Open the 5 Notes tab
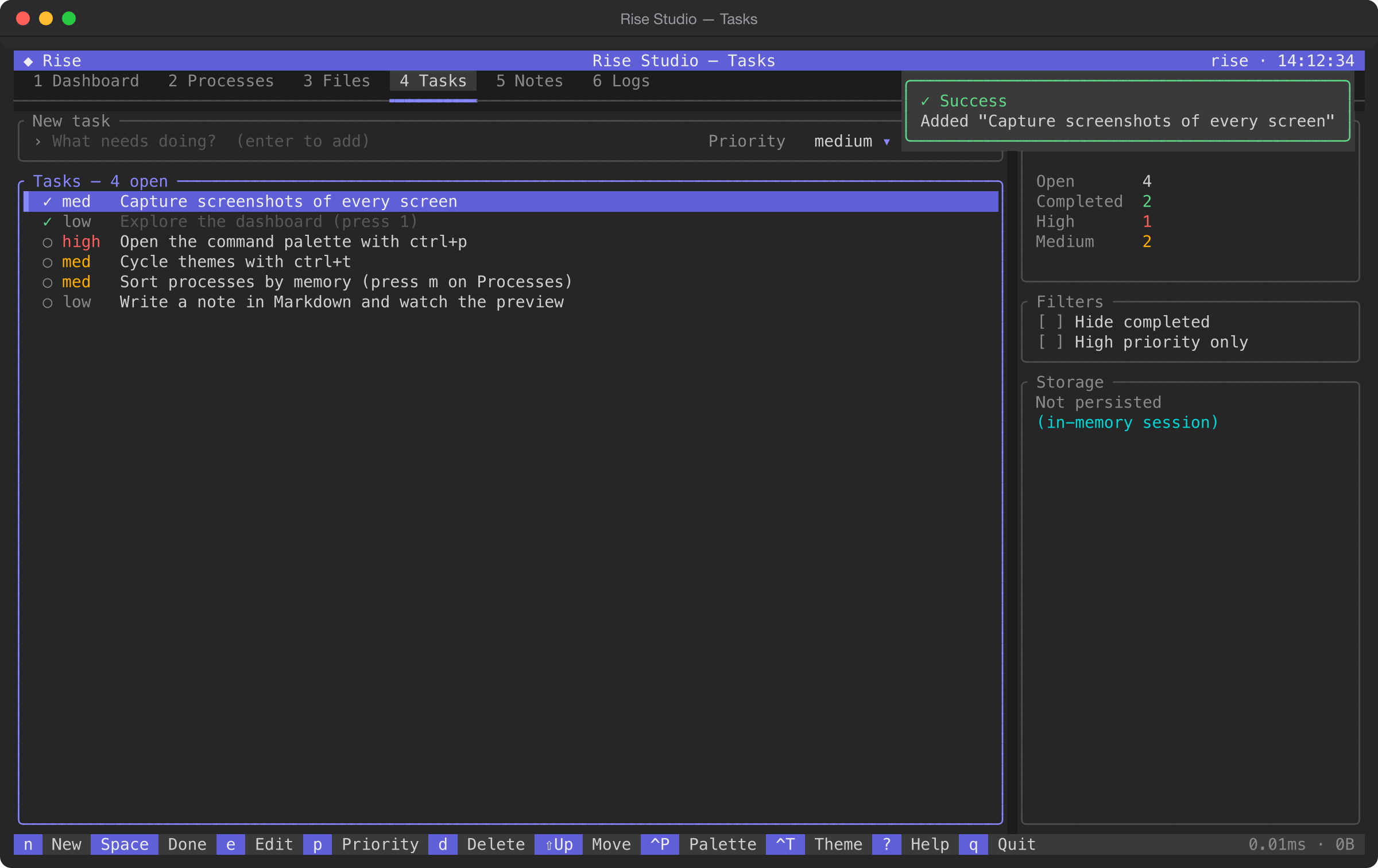 pyautogui.click(x=530, y=81)
